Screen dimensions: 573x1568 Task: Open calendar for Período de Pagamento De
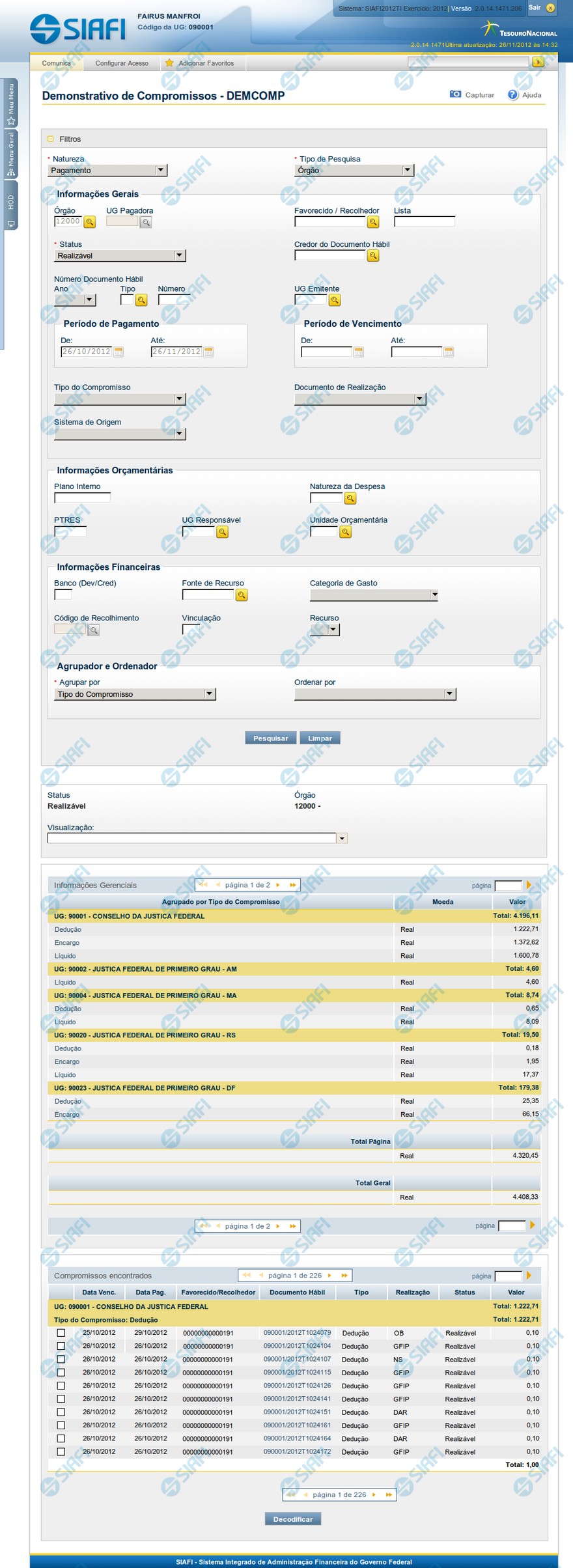118,352
